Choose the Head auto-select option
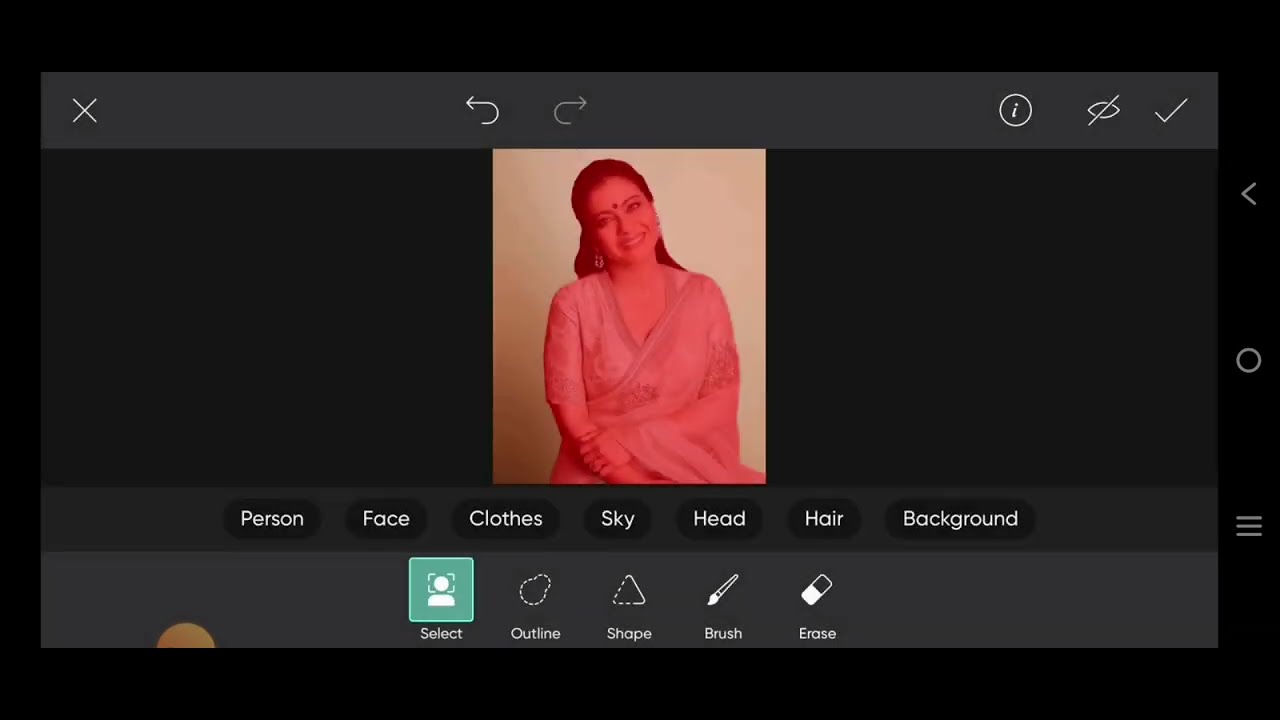The width and height of the screenshot is (1280, 720). (720, 518)
